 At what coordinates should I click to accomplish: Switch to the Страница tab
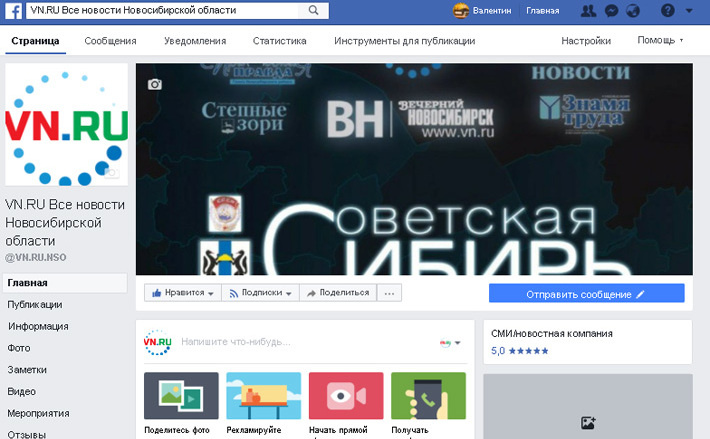click(x=35, y=41)
